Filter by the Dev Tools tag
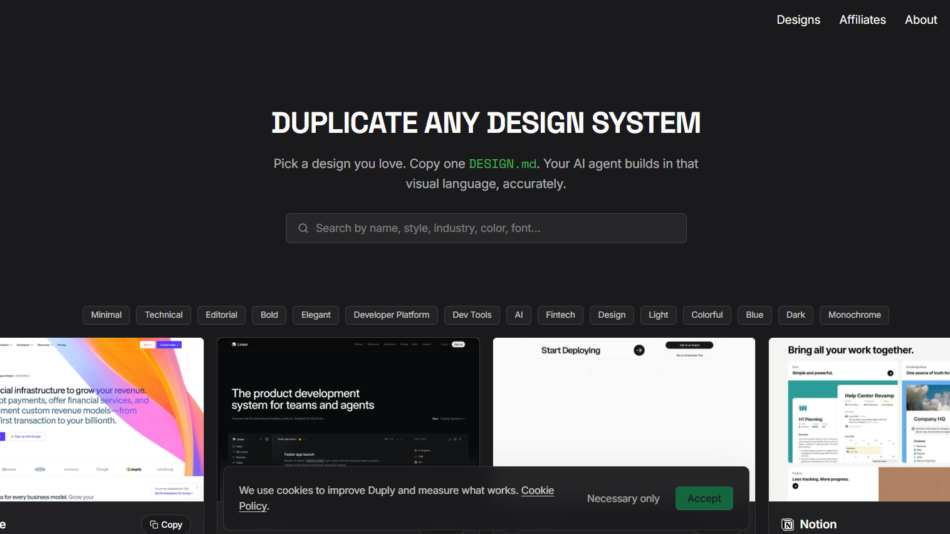 click(471, 315)
